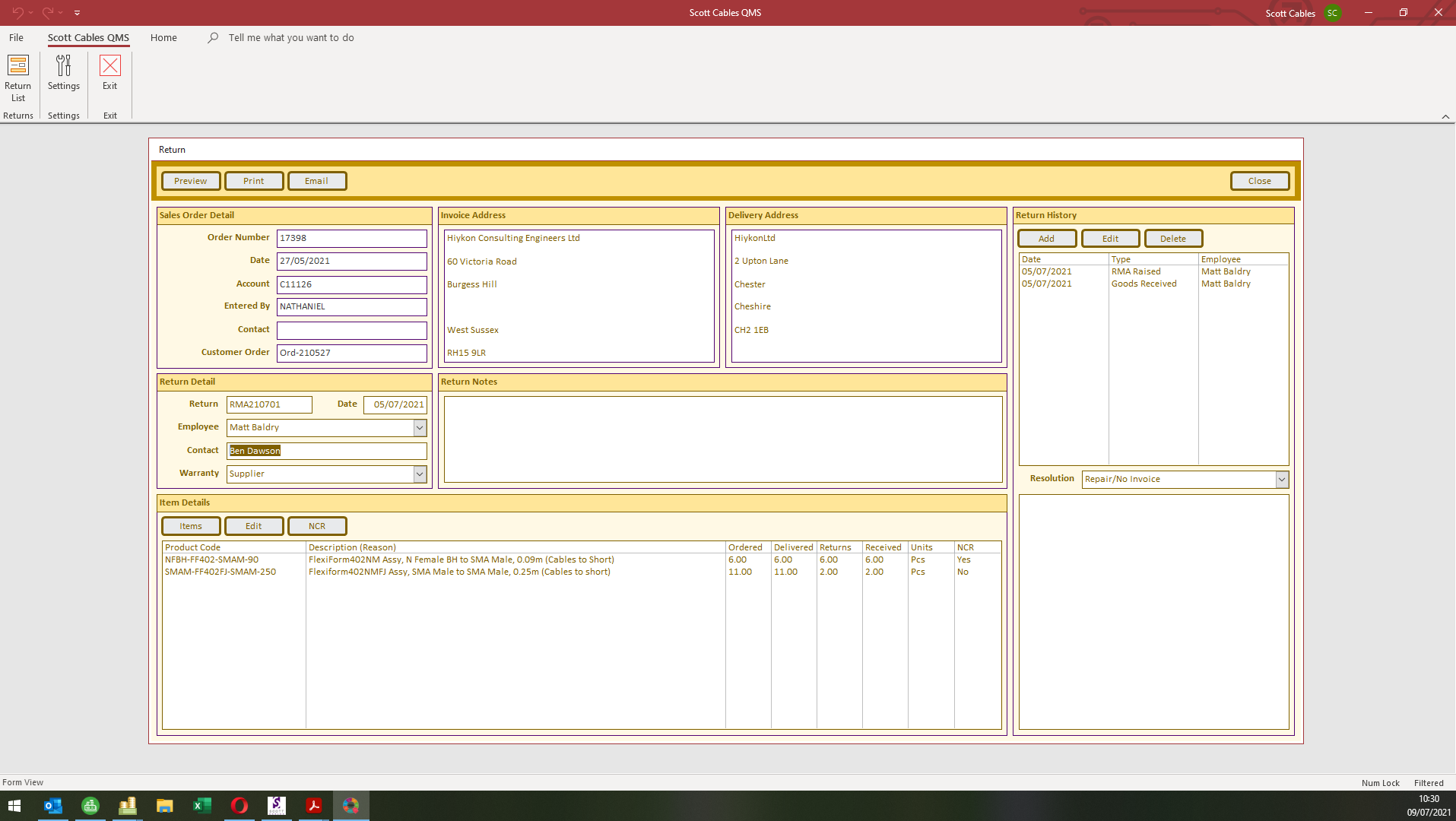
Task: Click the Return number field RMA210701
Action: point(269,405)
